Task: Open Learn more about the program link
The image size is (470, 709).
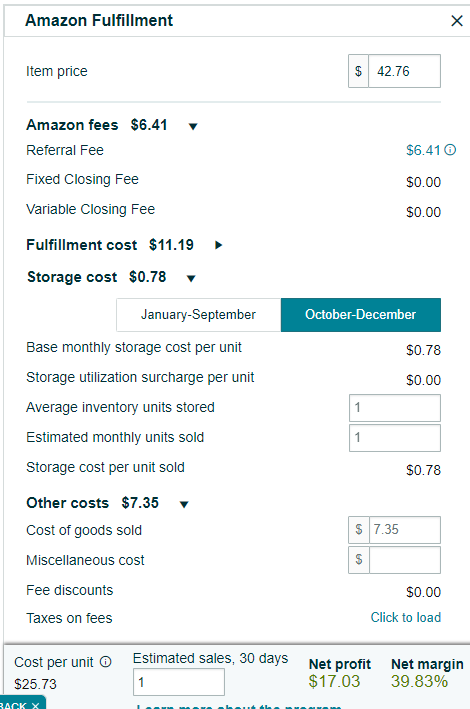Action: (x=239, y=706)
